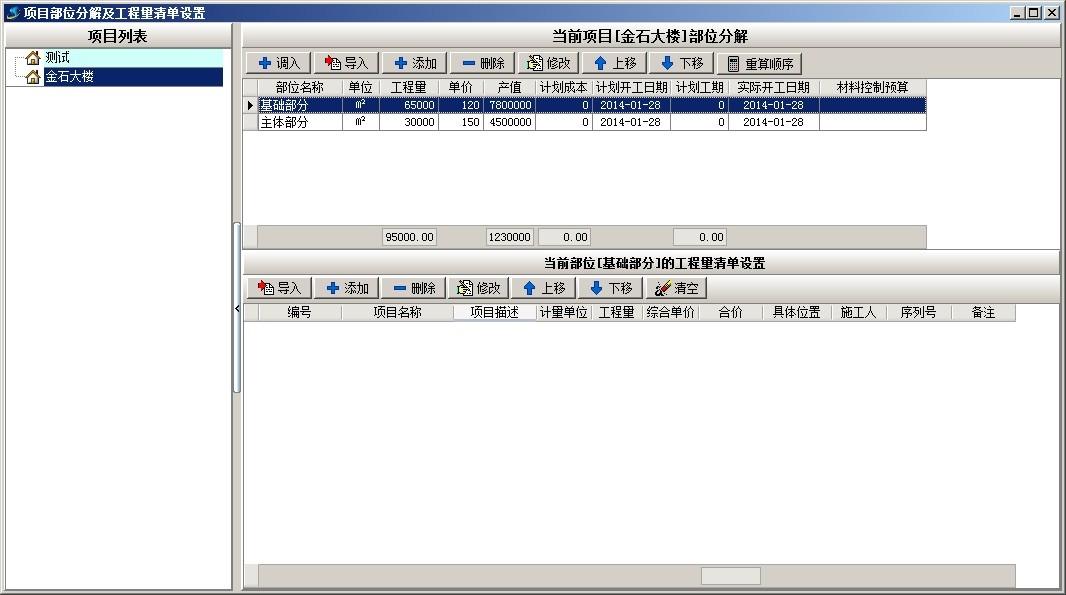Move the selected 部位 down with 下移
1066x595 pixels.
680,63
